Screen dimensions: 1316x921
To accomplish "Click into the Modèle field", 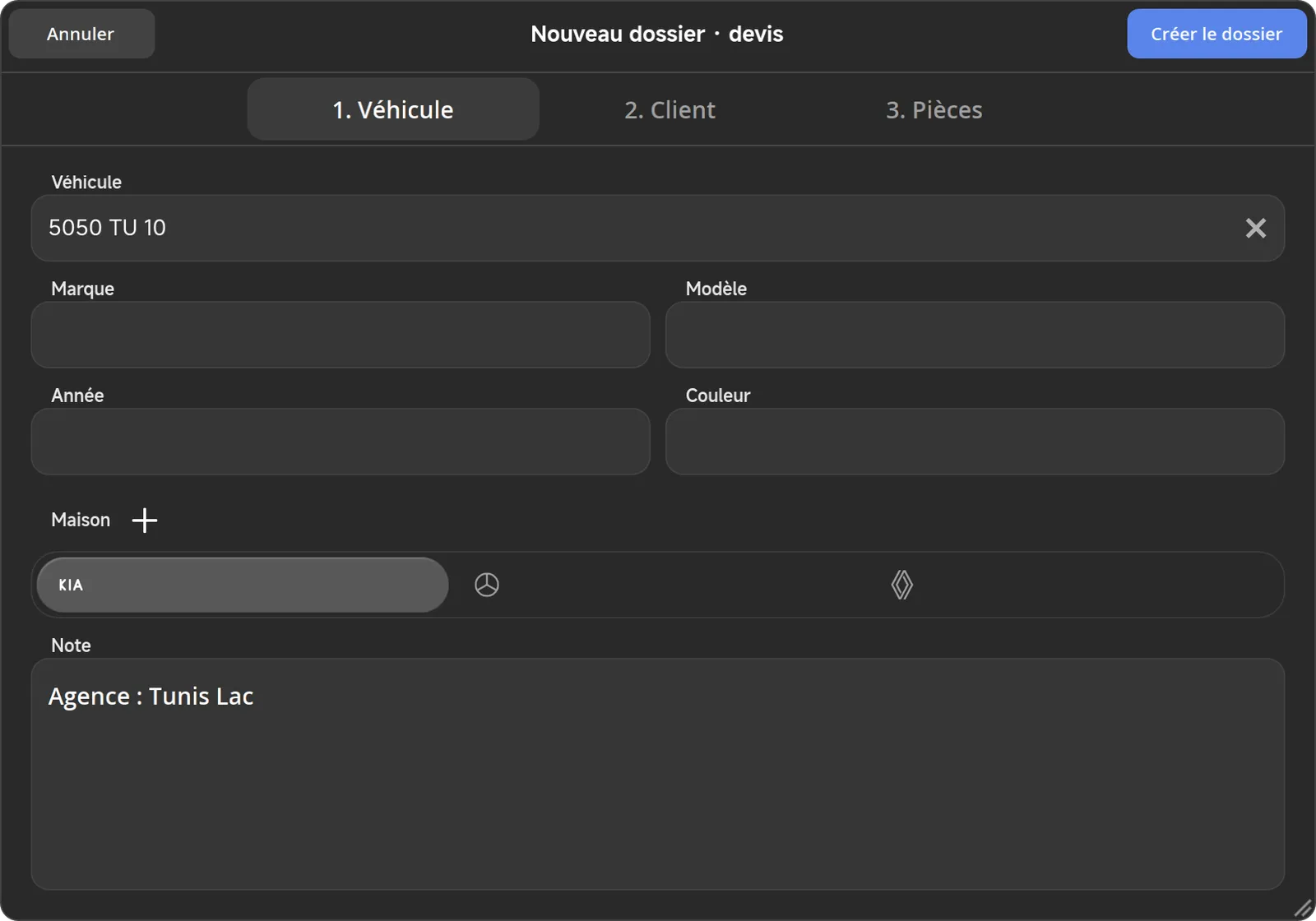I will pyautogui.click(x=975, y=335).
